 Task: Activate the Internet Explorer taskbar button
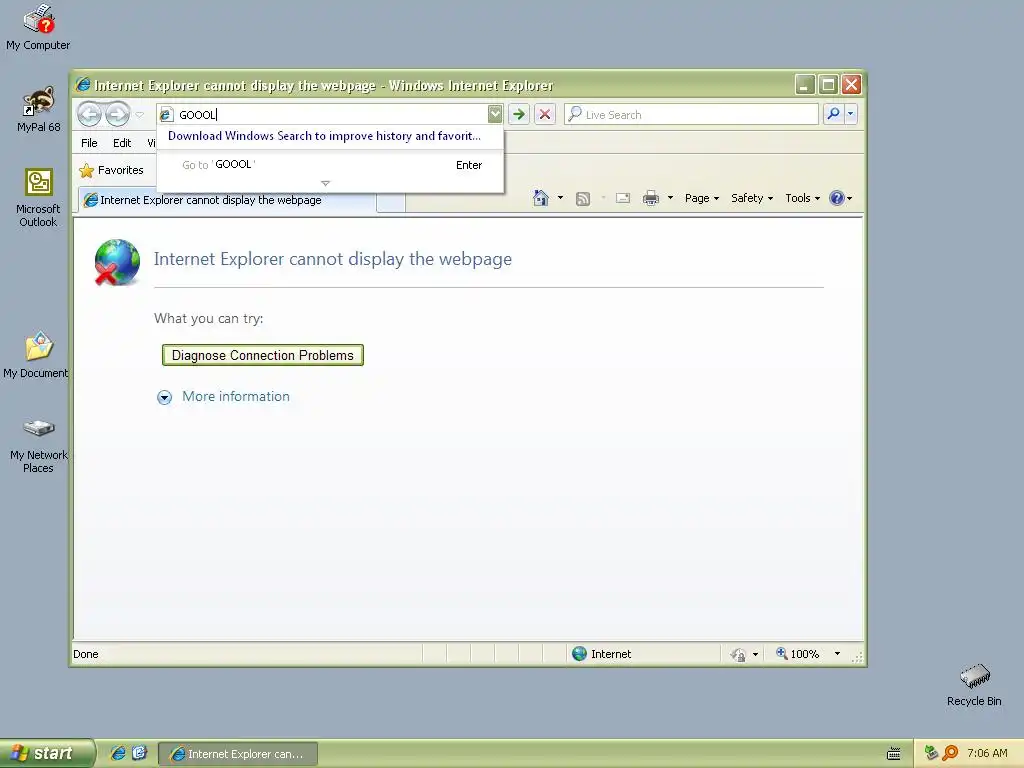click(238, 754)
